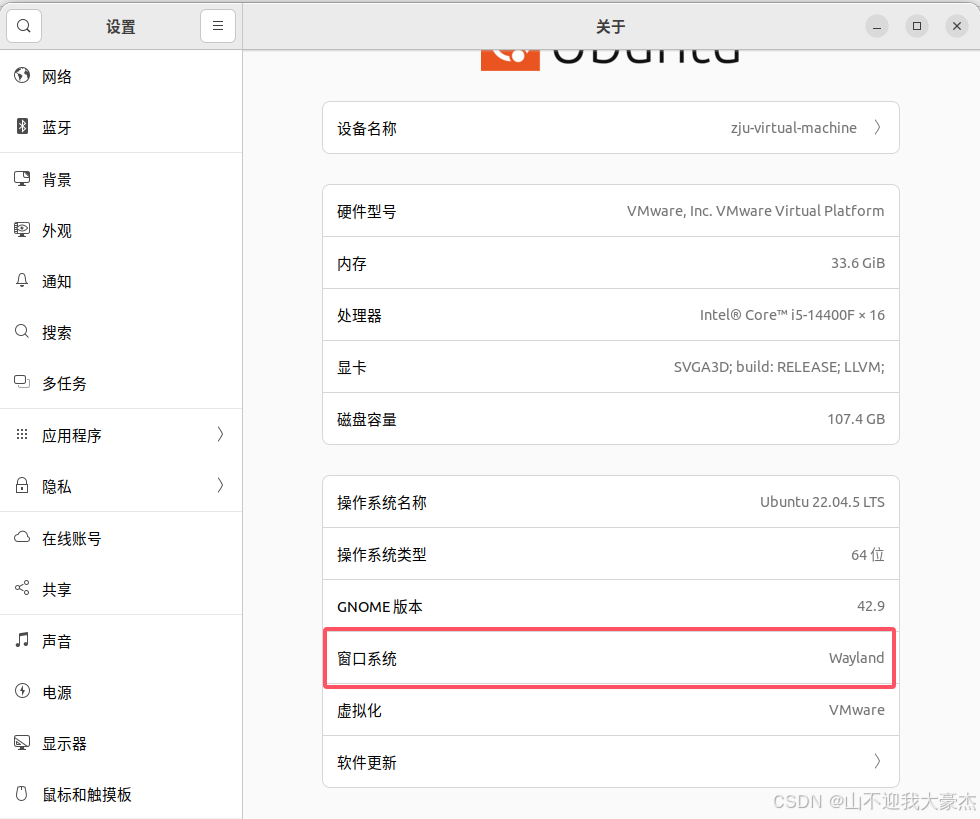
Task: Switch to 外观 (Appearance) settings
Action: click(x=57, y=230)
